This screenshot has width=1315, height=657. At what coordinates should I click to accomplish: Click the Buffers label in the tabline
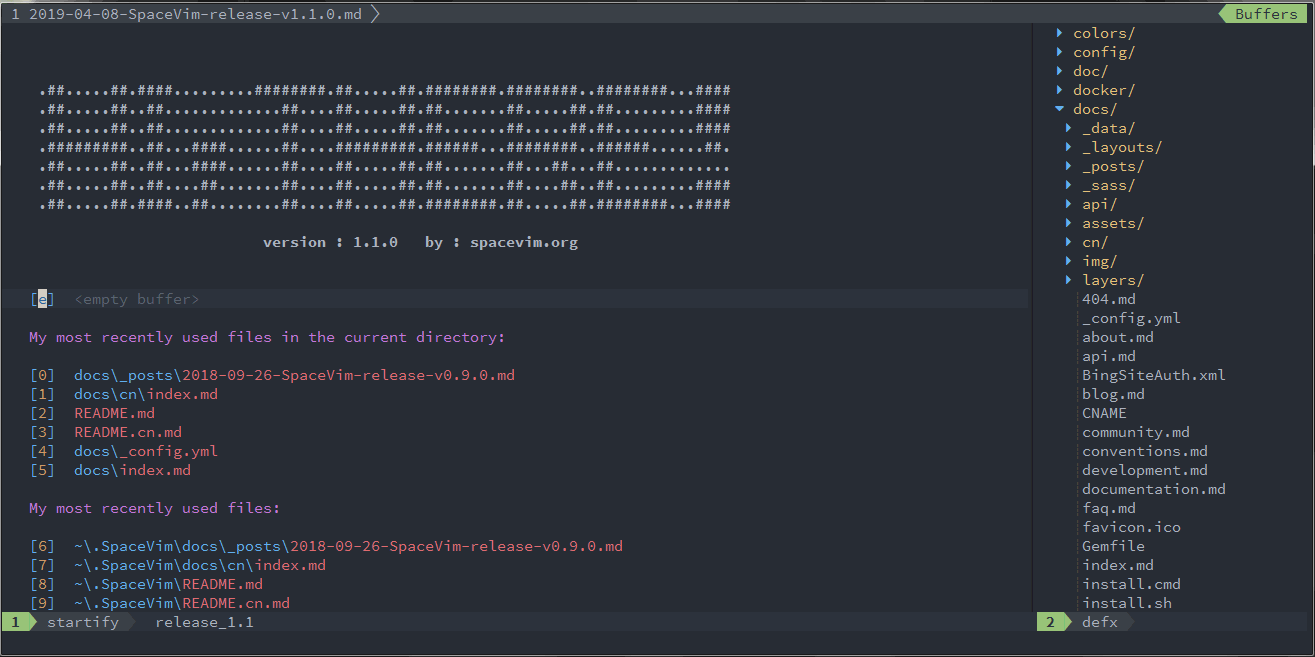pyautogui.click(x=1266, y=14)
